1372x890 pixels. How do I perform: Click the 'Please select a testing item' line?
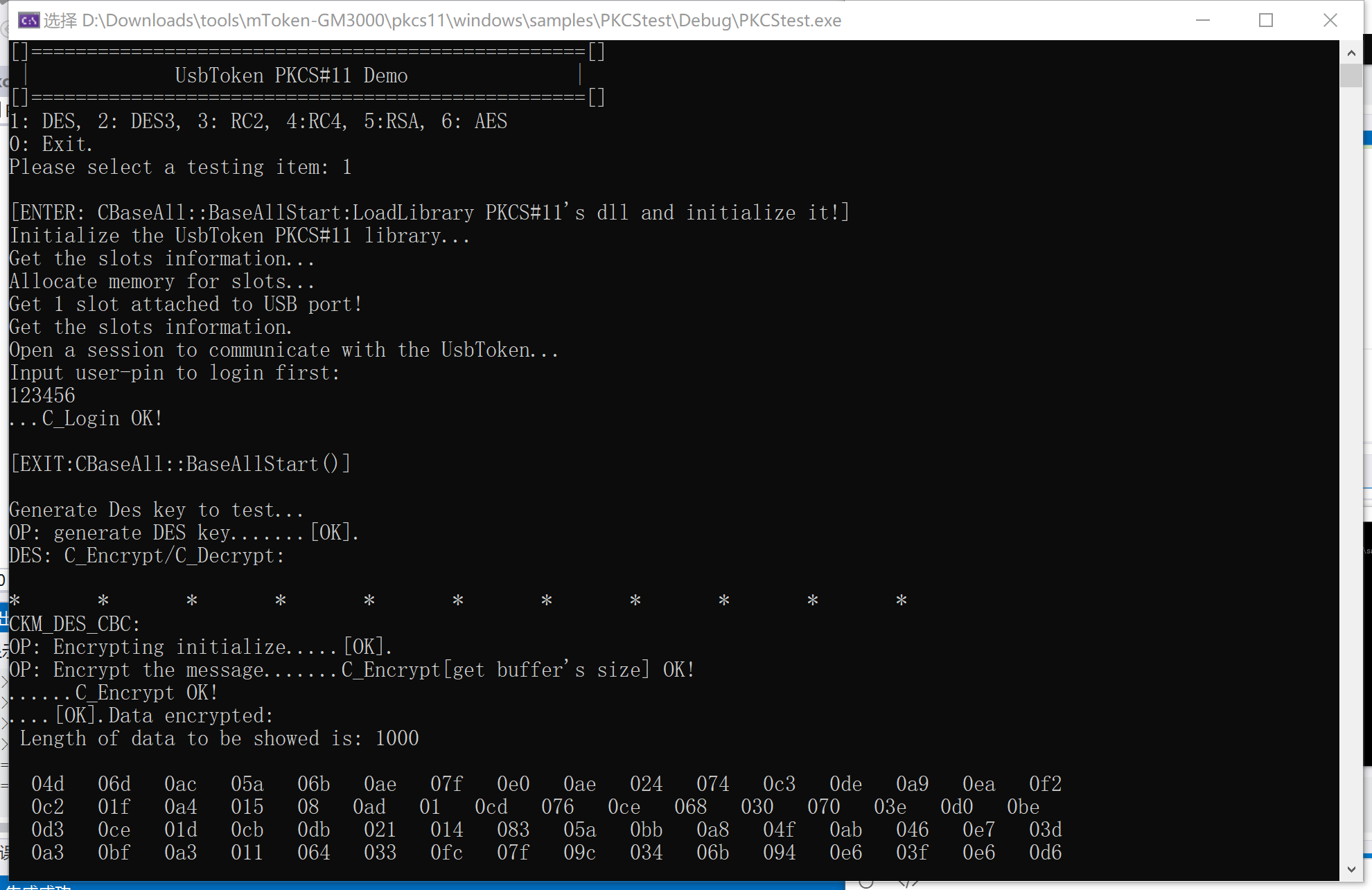tap(180, 167)
